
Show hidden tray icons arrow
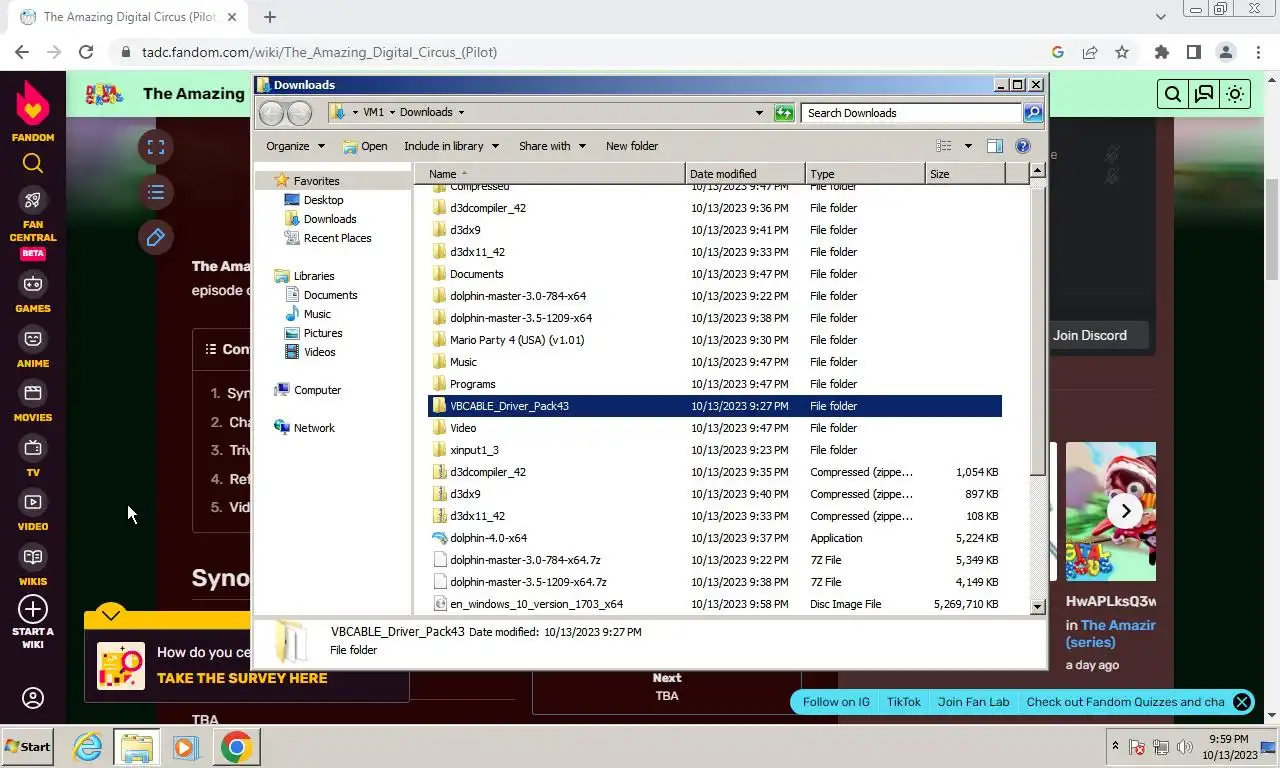click(1115, 747)
